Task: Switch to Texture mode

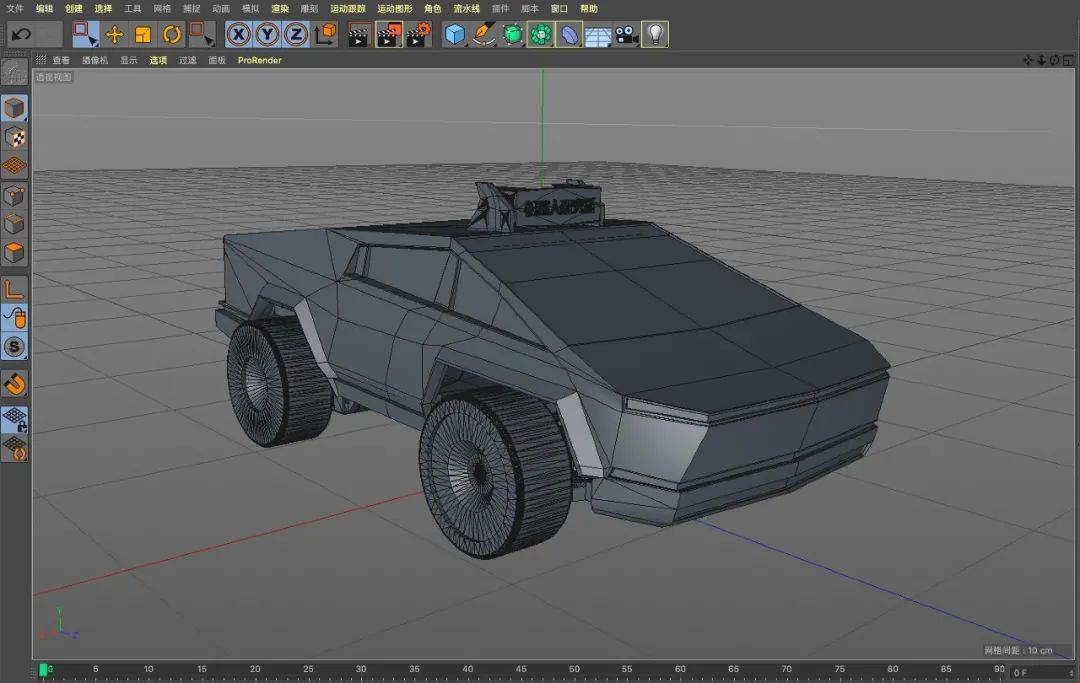Action: (14, 137)
